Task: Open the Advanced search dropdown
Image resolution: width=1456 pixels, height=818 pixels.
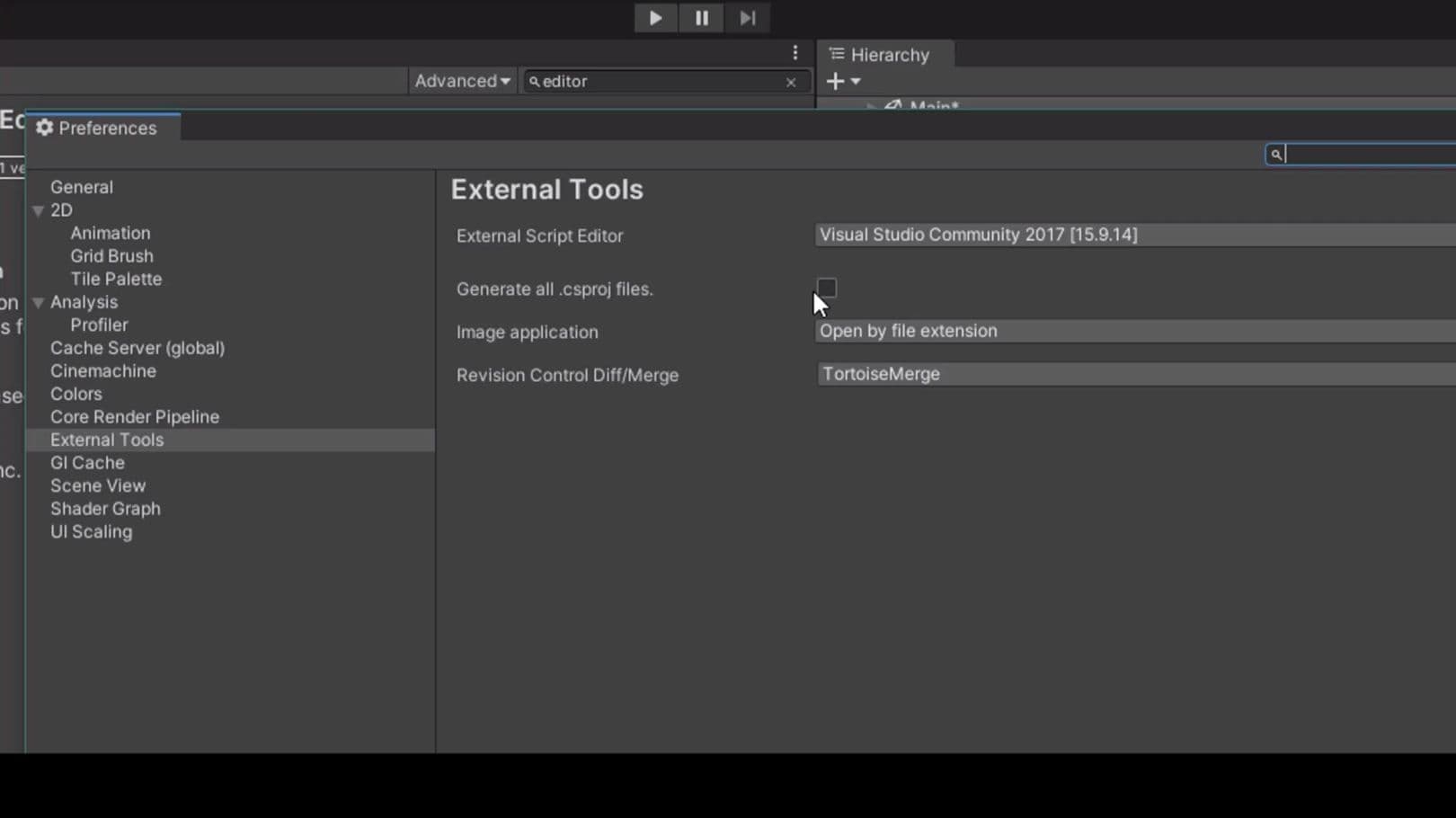Action: click(461, 80)
